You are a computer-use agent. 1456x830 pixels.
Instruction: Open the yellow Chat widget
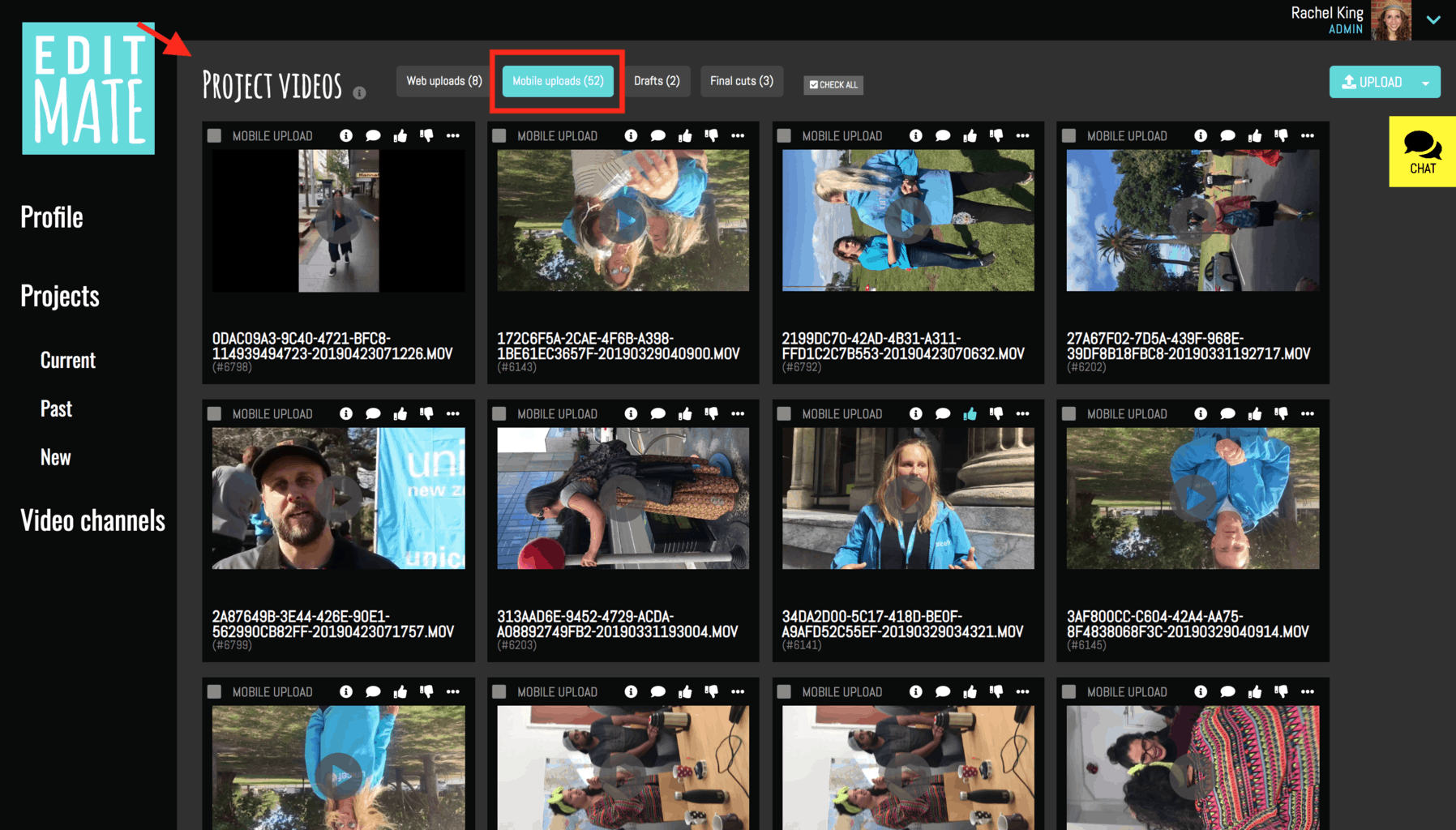(x=1422, y=152)
